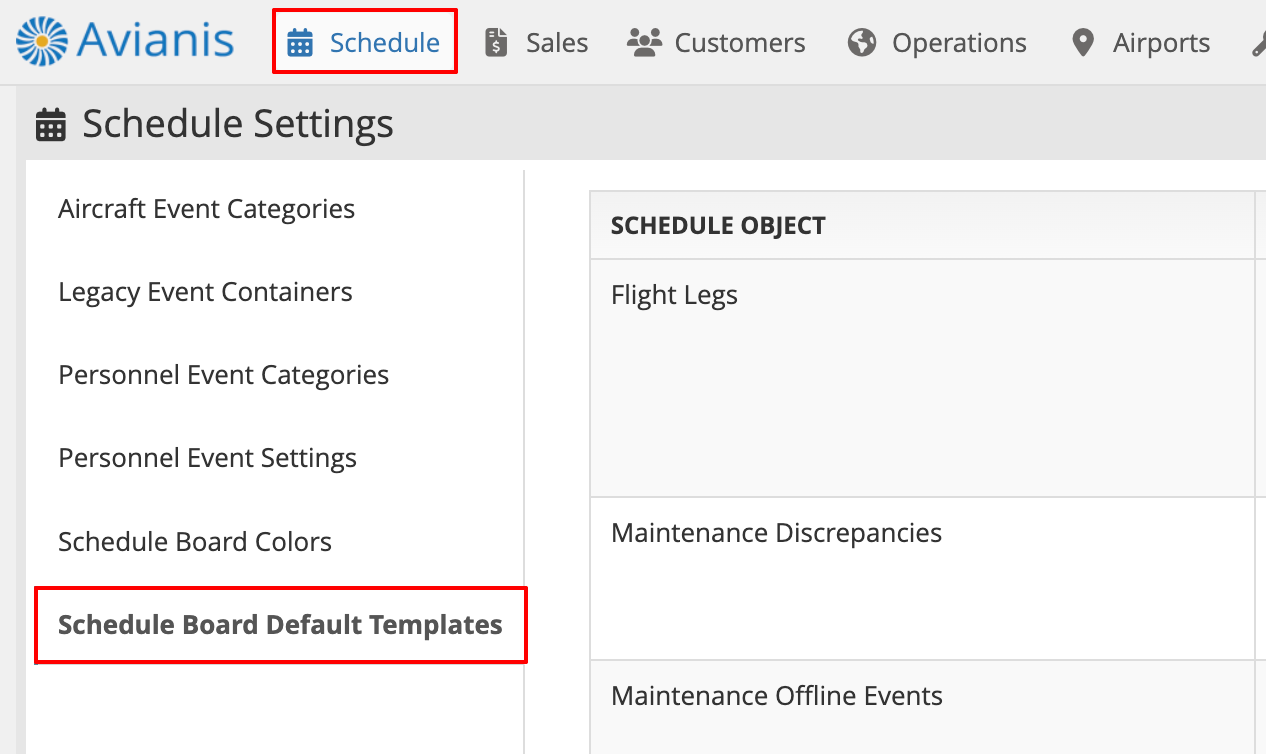Click the people icon beside Customers
This screenshot has width=1266, height=754.
coord(644,42)
